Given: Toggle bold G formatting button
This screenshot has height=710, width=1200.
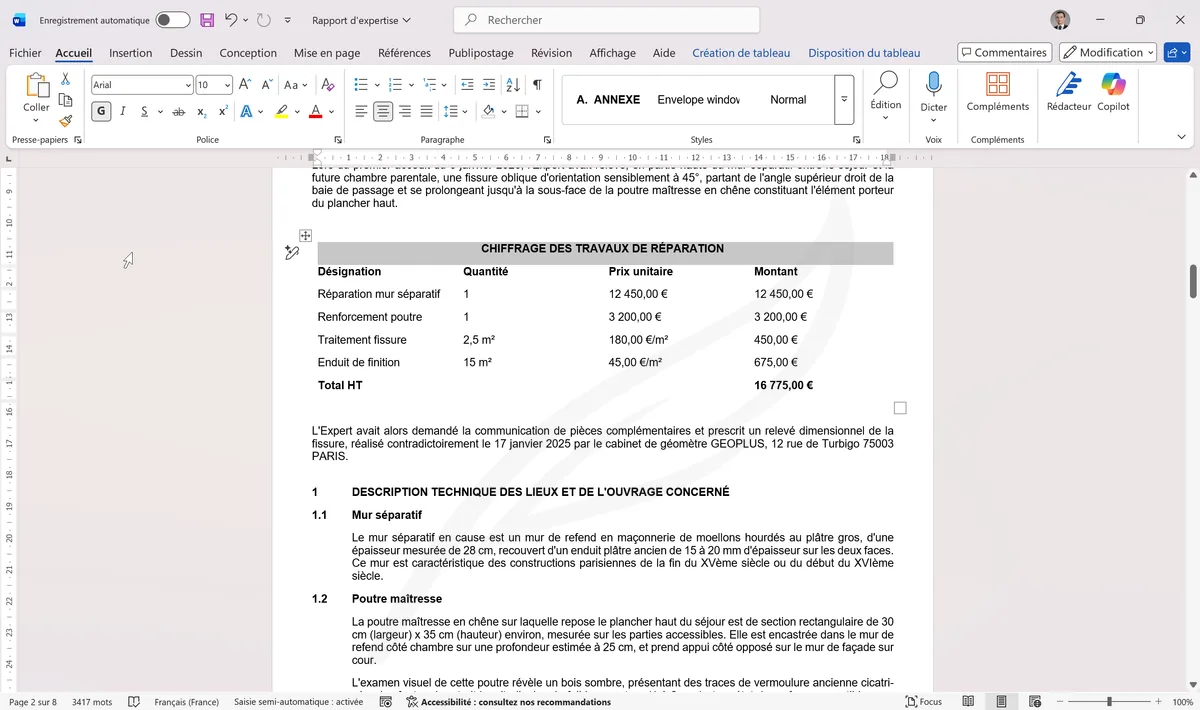Looking at the screenshot, I should coord(101,112).
